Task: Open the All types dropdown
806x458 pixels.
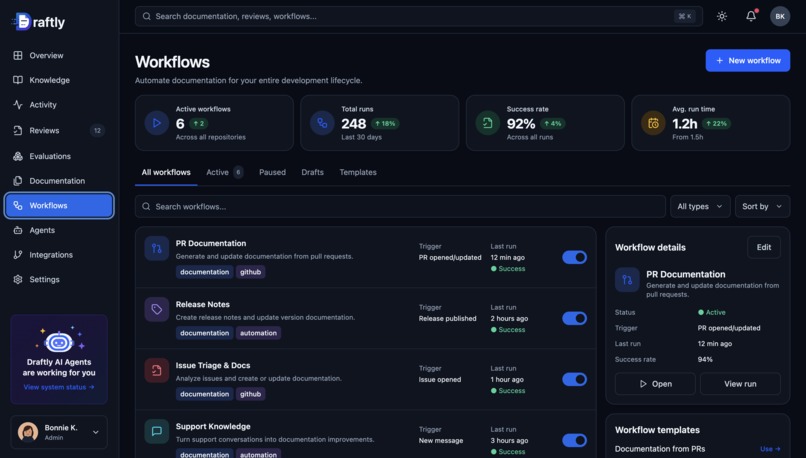Action: 700,207
